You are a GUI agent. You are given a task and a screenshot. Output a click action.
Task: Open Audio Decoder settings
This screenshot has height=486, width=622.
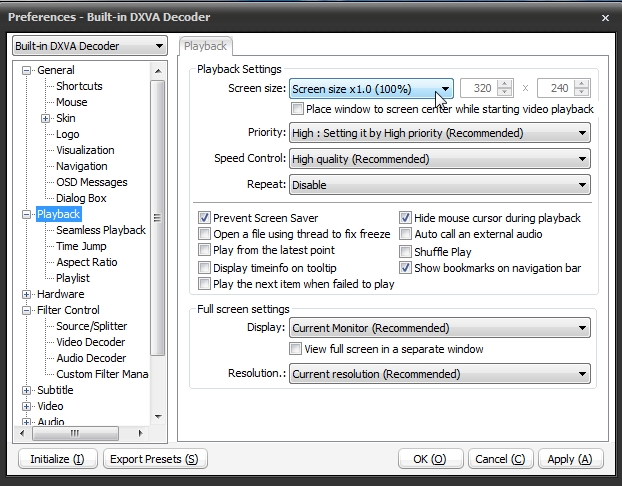(x=91, y=358)
